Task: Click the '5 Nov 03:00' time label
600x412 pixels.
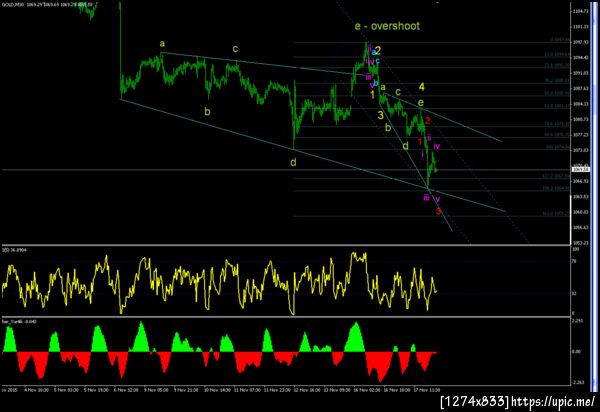Action: point(66,390)
